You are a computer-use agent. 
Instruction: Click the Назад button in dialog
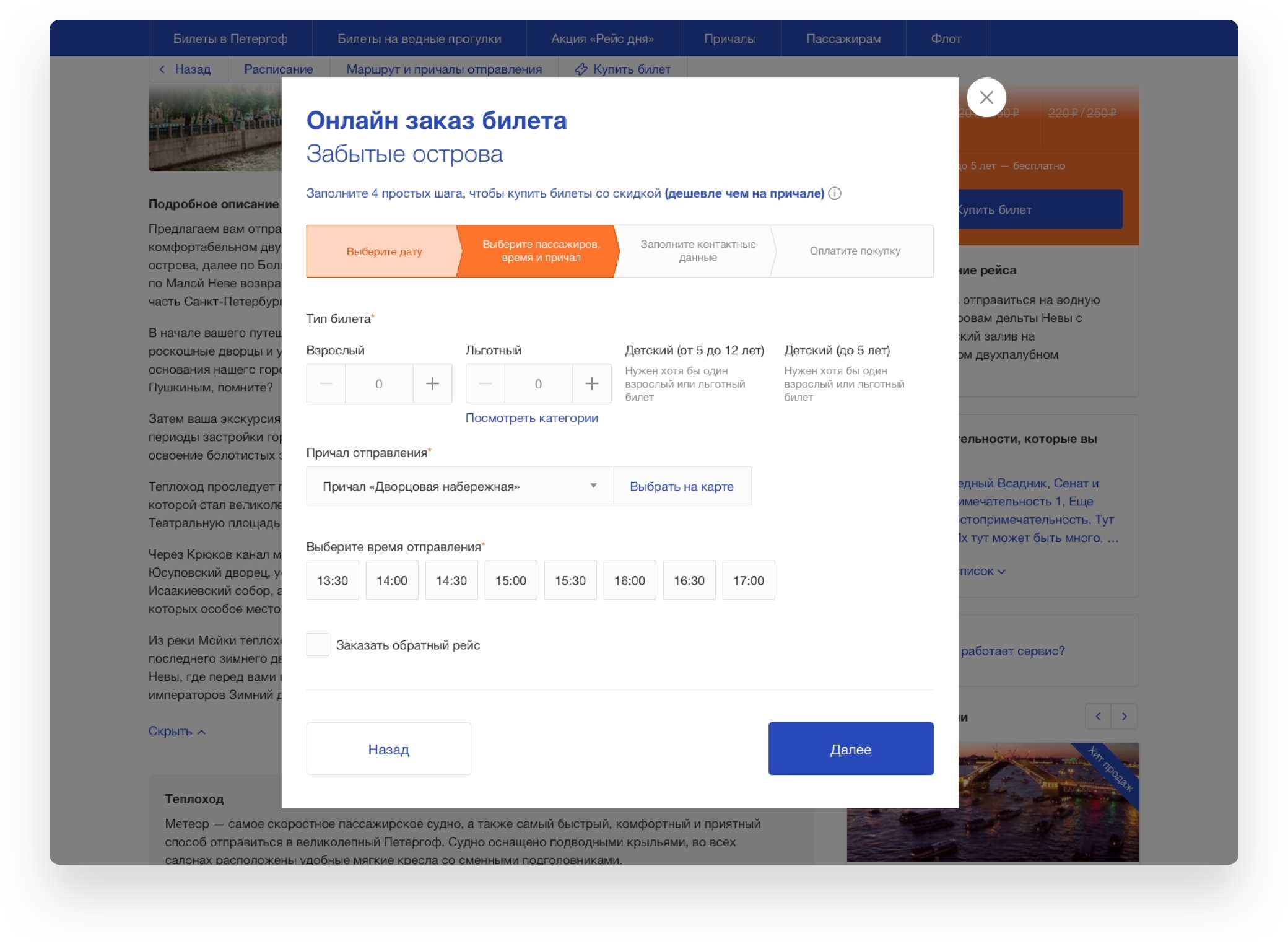click(x=389, y=749)
